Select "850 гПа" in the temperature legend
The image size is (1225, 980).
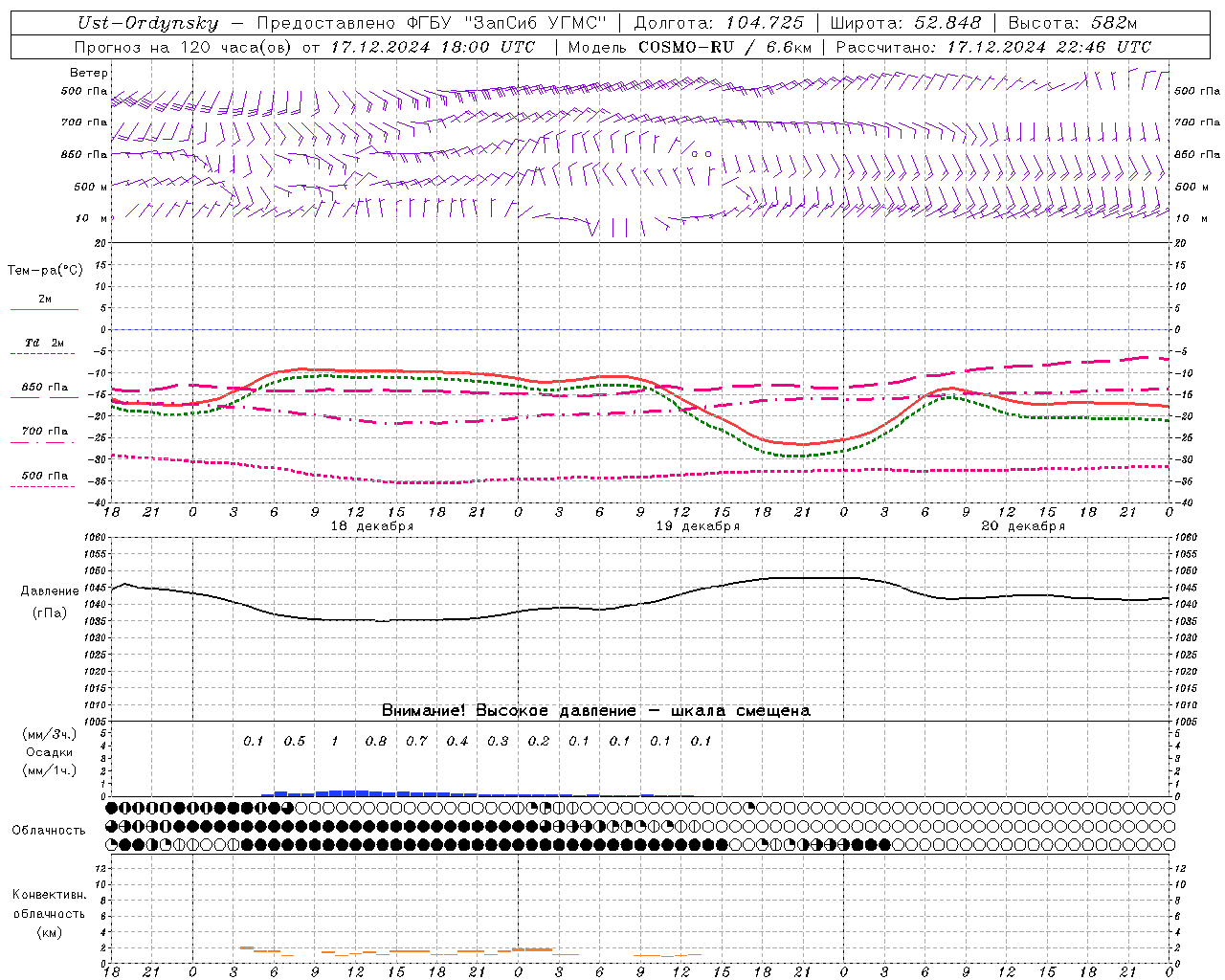click(45, 388)
